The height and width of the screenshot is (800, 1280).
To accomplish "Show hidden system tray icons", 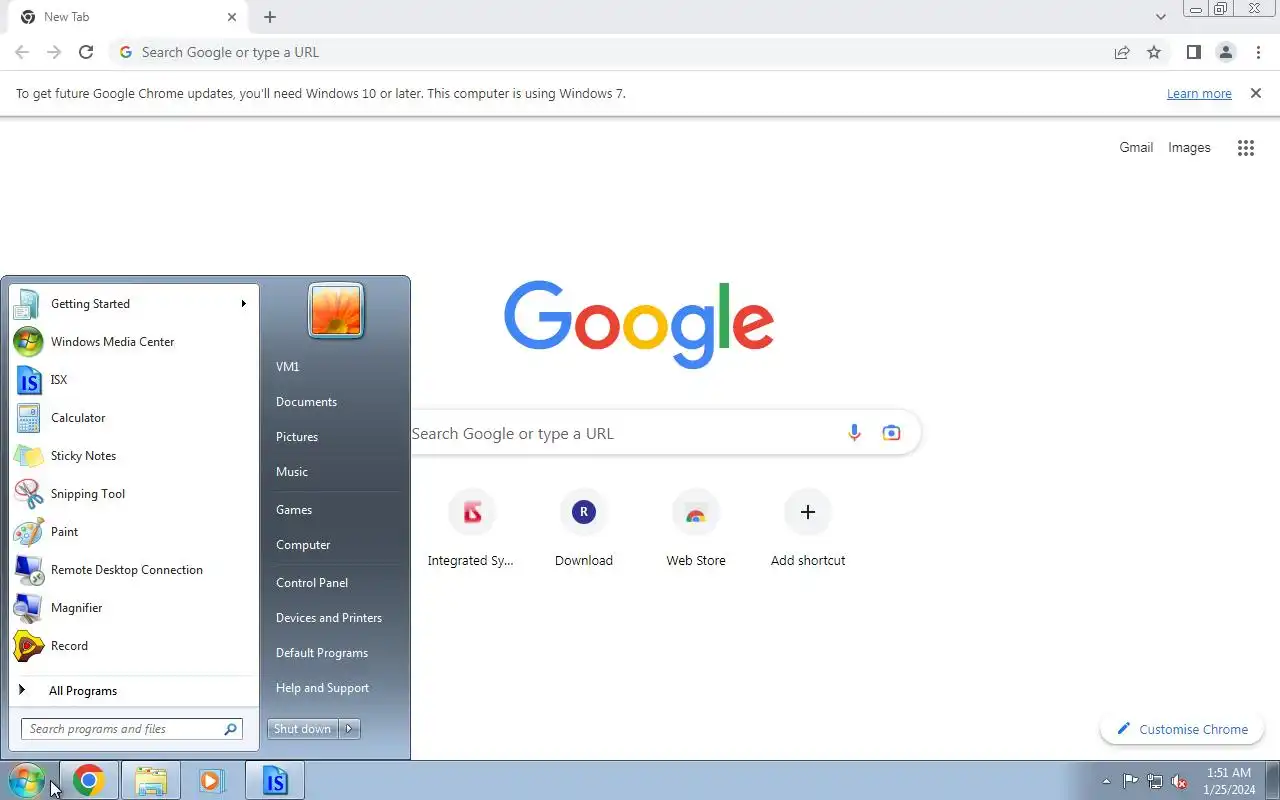I will coord(1106,781).
